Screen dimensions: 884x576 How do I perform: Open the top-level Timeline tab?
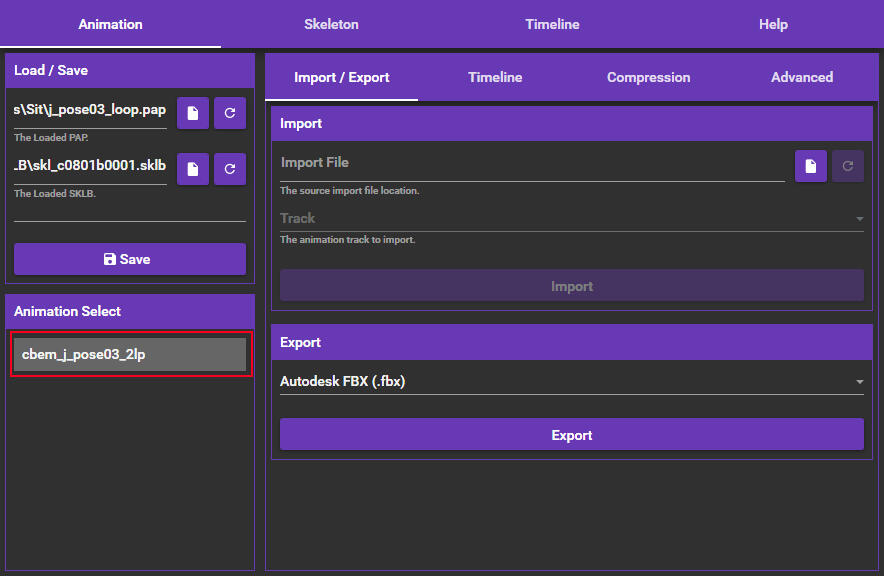pyautogui.click(x=552, y=24)
